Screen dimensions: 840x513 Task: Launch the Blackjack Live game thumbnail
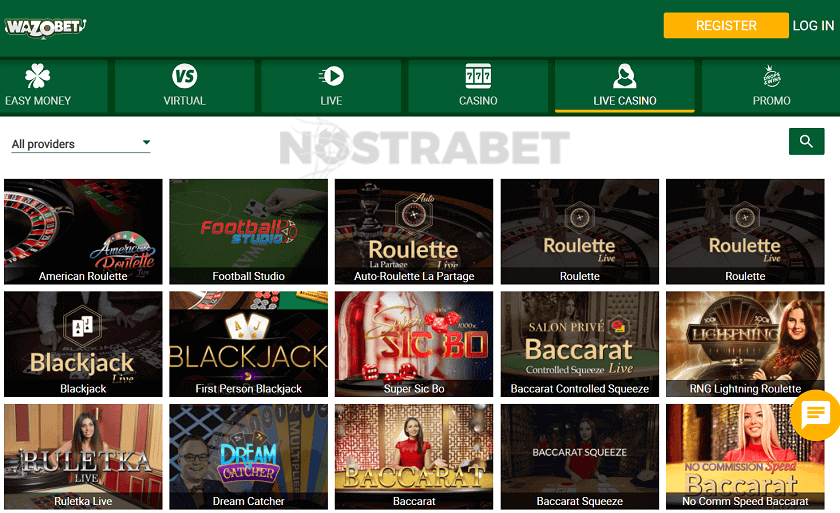(83, 344)
